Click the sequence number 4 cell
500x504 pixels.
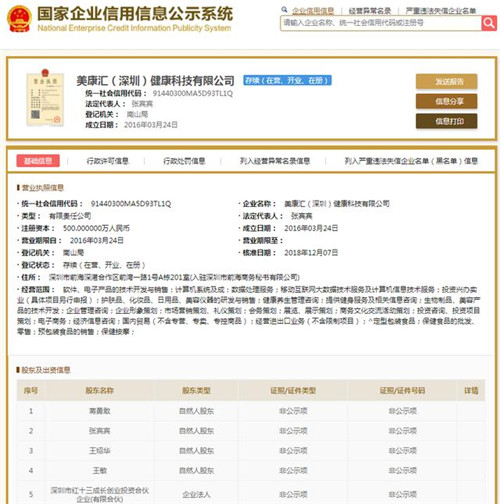click(31, 471)
